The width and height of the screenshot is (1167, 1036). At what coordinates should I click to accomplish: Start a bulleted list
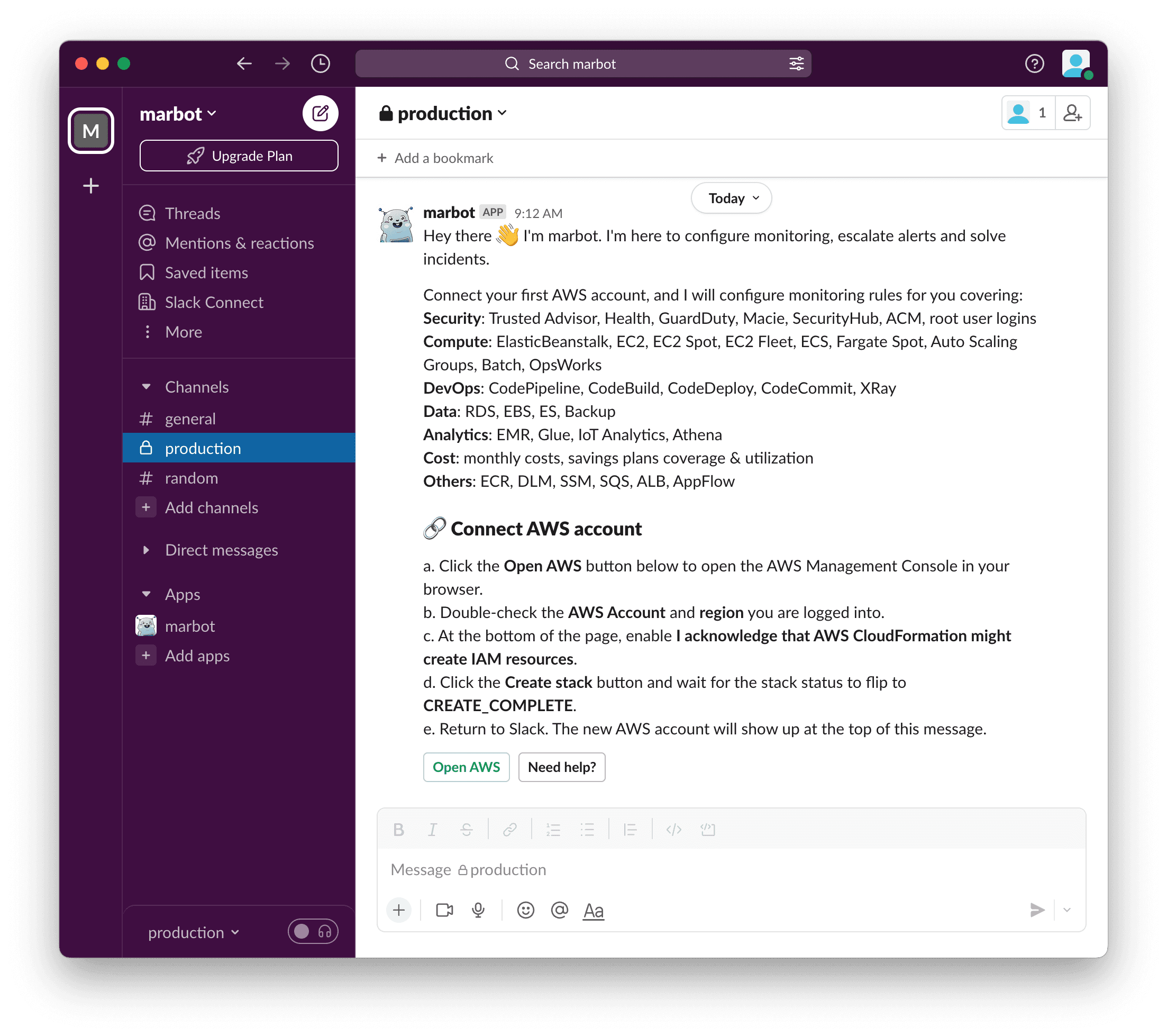pyautogui.click(x=588, y=829)
